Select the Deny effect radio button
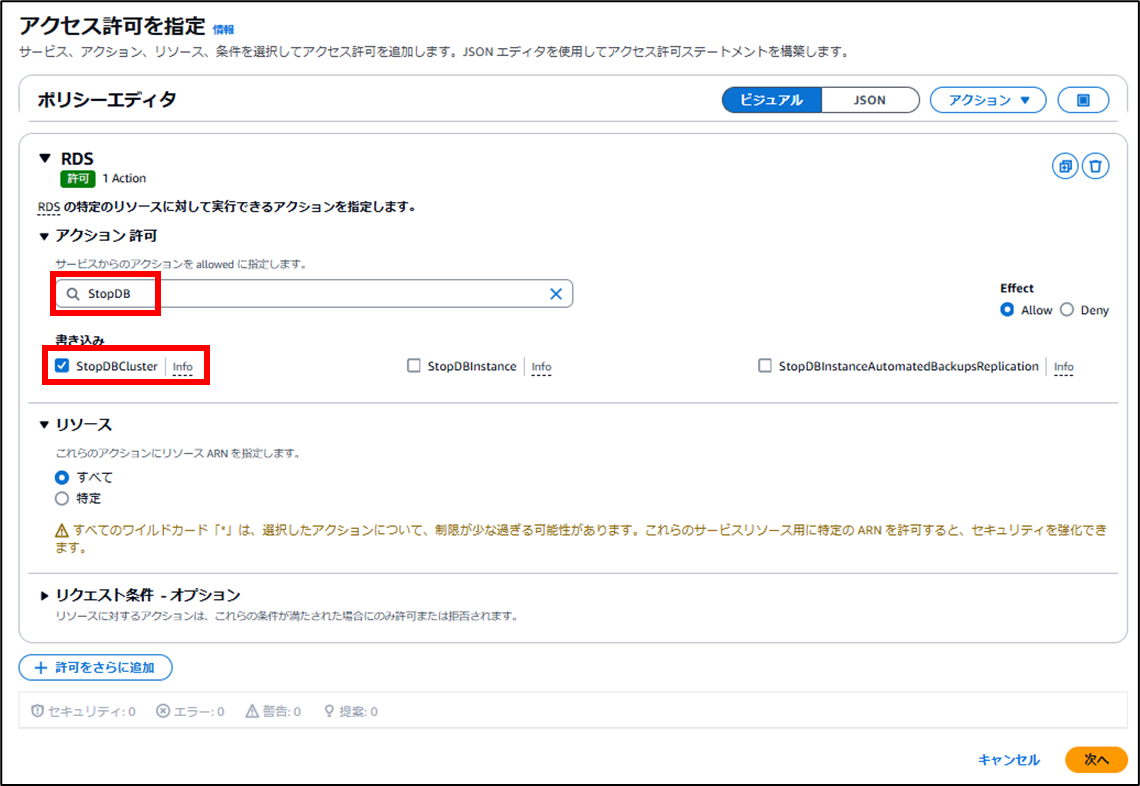Image resolution: width=1140 pixels, height=786 pixels. [x=1065, y=310]
